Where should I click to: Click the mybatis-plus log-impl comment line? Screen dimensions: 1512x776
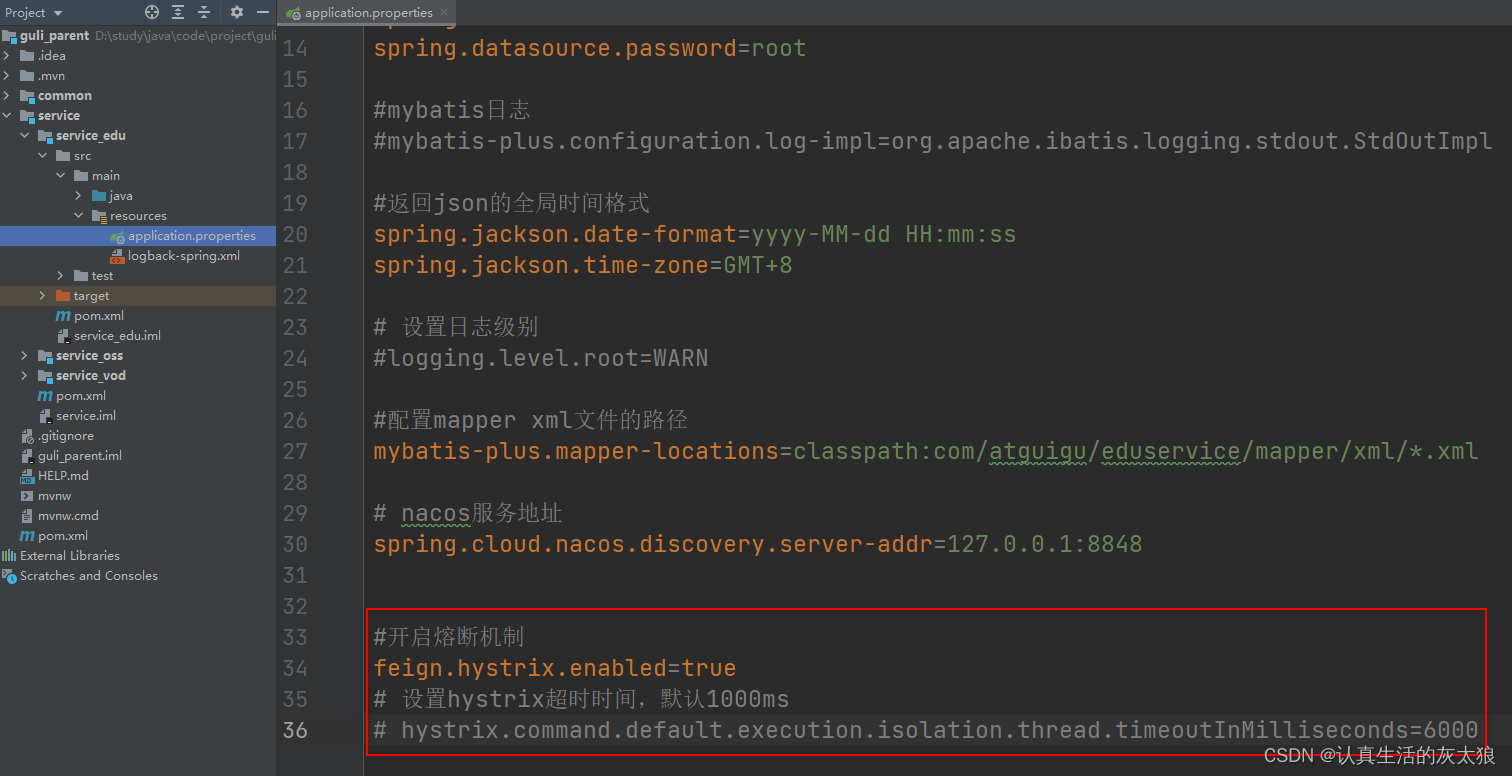933,141
